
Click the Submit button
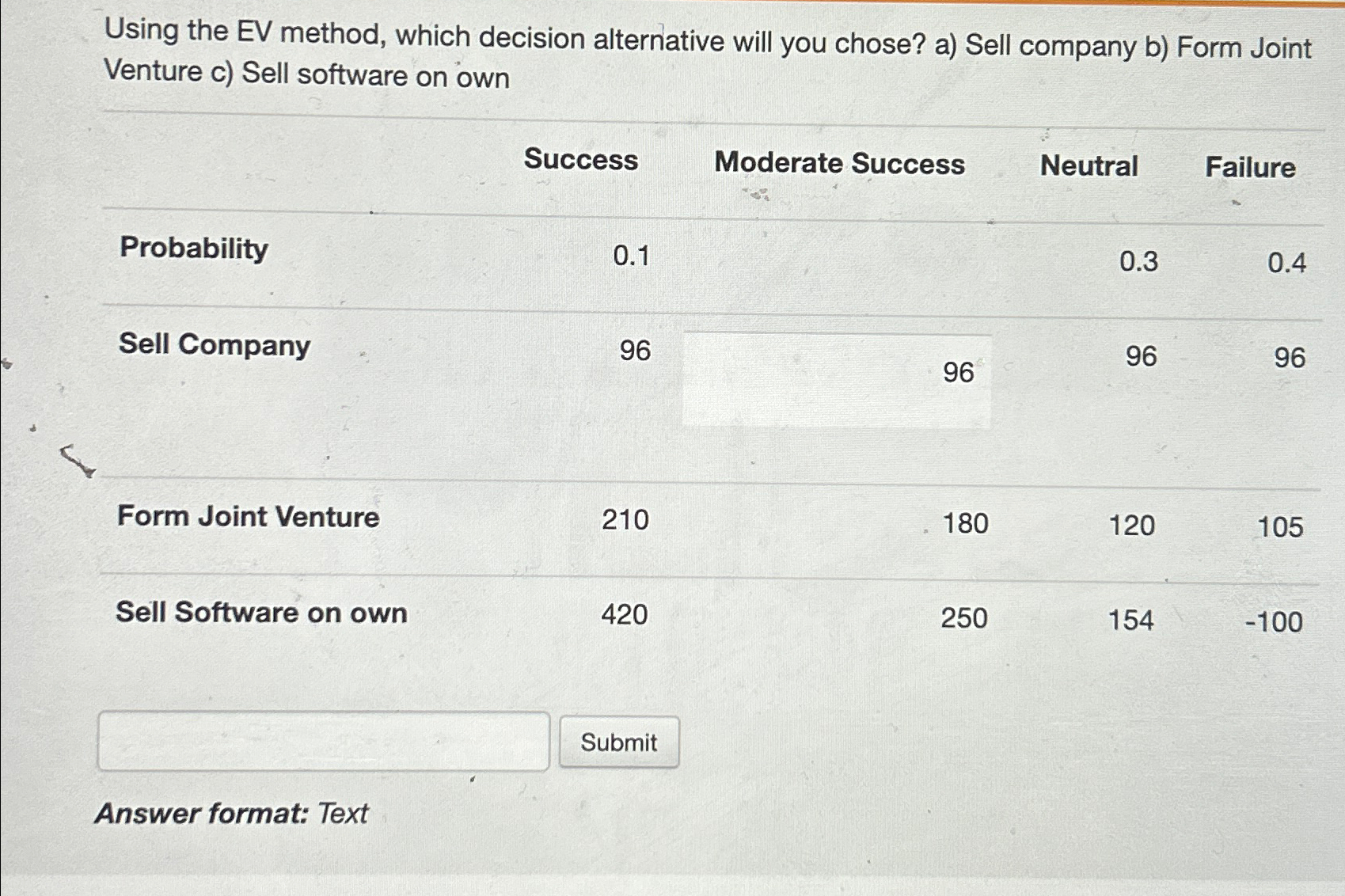618,741
